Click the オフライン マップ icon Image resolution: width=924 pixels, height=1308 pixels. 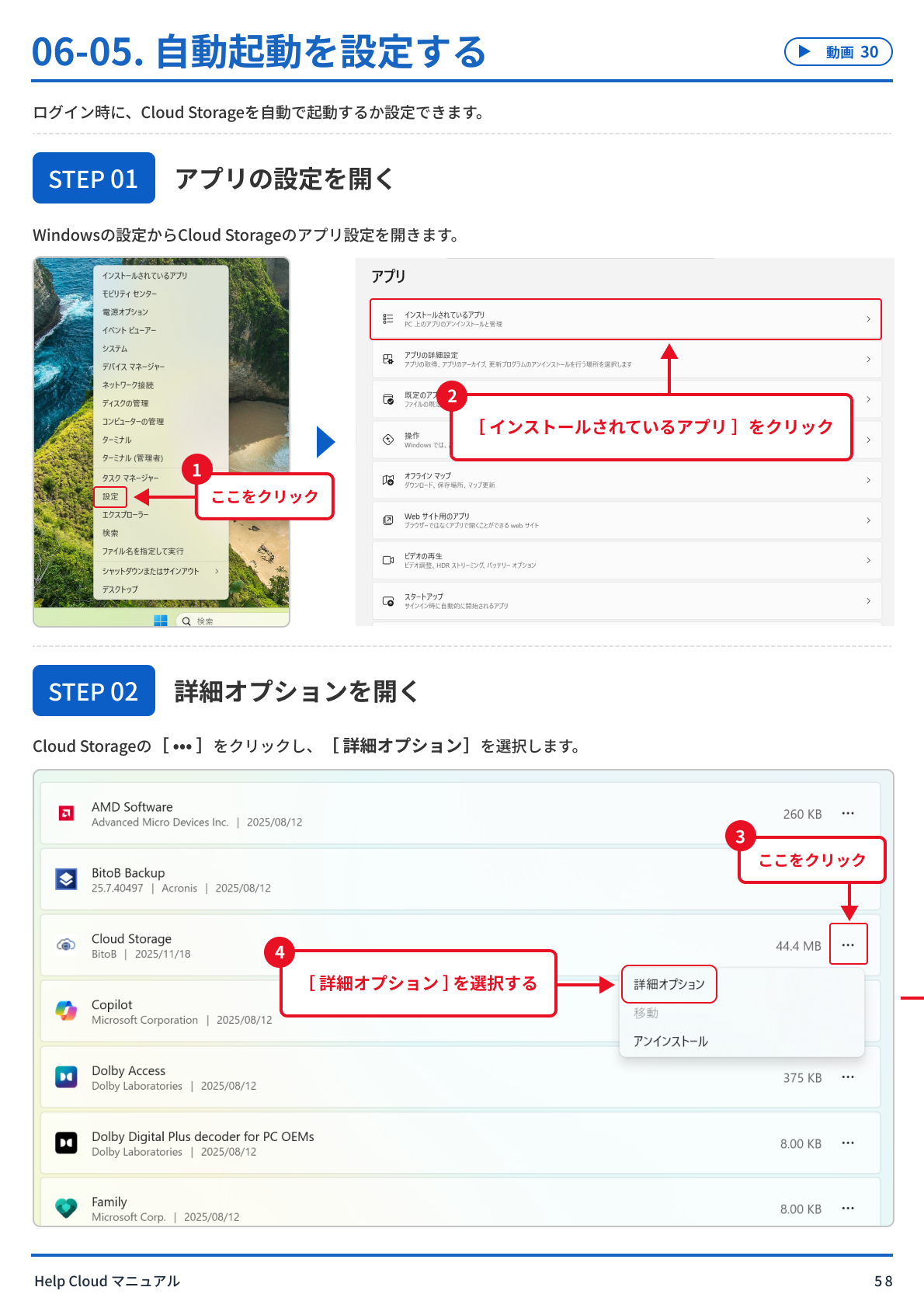point(387,480)
